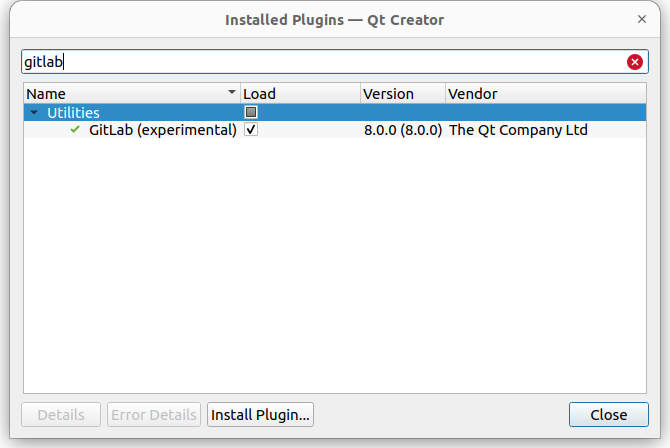This screenshot has height=448, width=670.
Task: Open Error Details for the plugin
Action: point(153,415)
